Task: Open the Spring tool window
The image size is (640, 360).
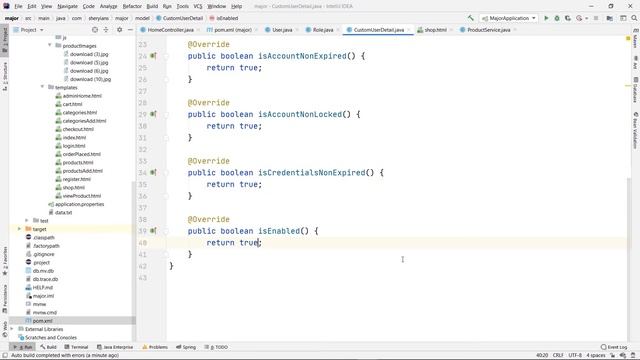Action: pos(186,347)
